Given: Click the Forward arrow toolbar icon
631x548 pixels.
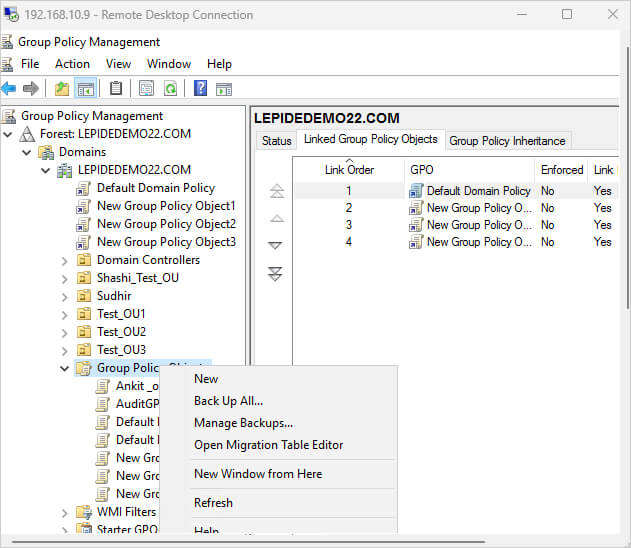Looking at the screenshot, I should tap(31, 88).
